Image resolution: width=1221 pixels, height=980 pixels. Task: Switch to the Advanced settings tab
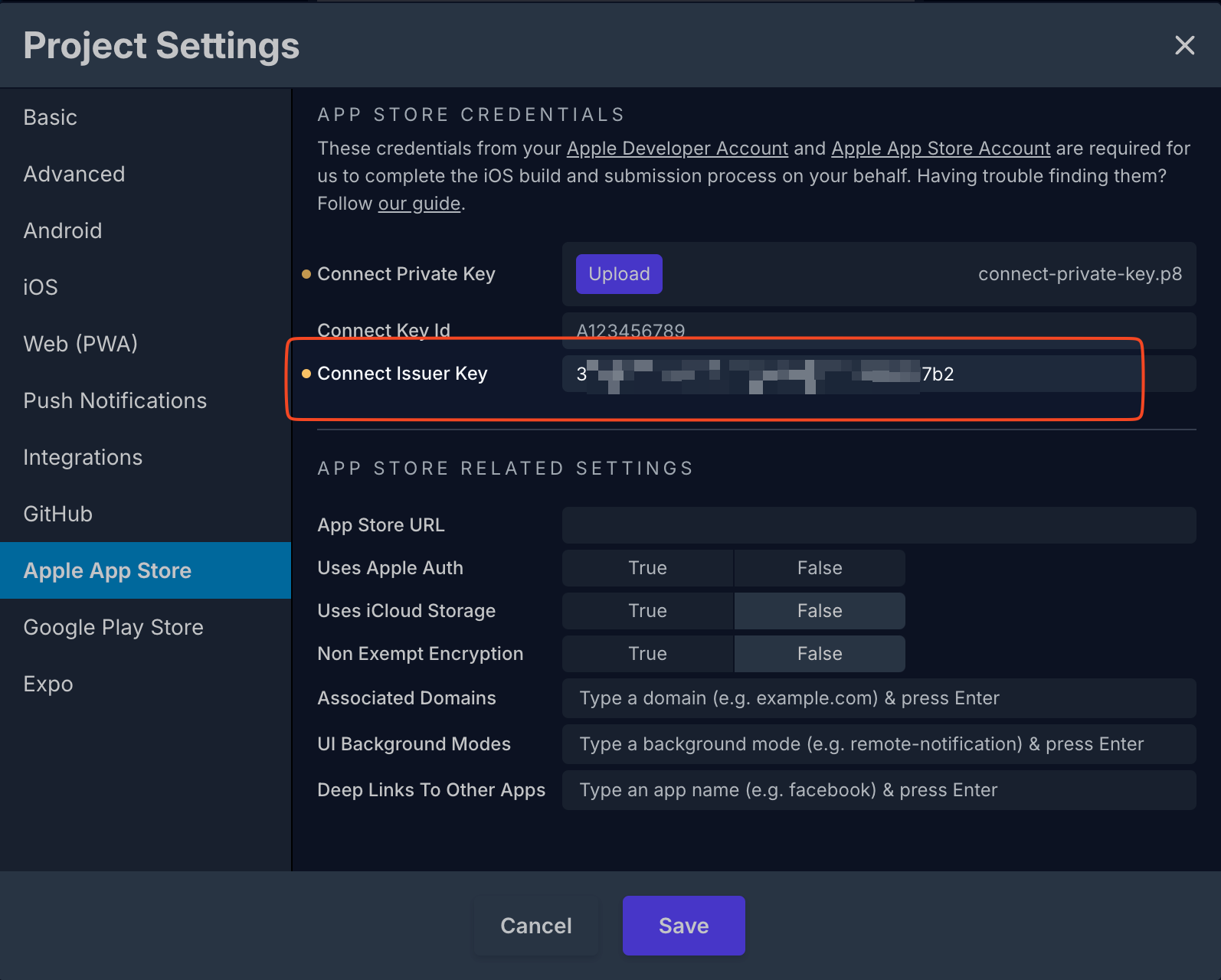point(74,174)
